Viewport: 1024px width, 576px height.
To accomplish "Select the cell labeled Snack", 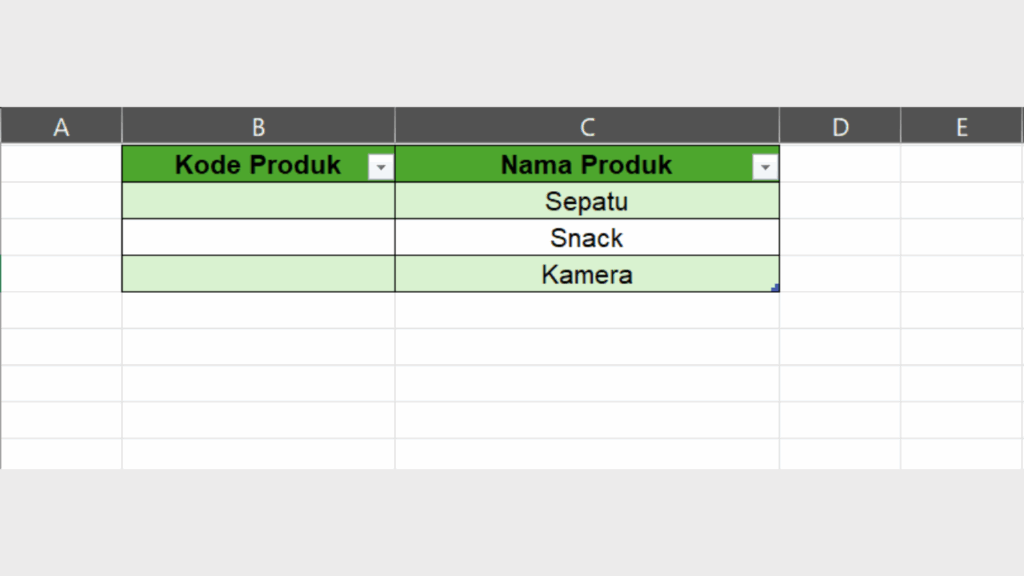I will pyautogui.click(x=587, y=237).
